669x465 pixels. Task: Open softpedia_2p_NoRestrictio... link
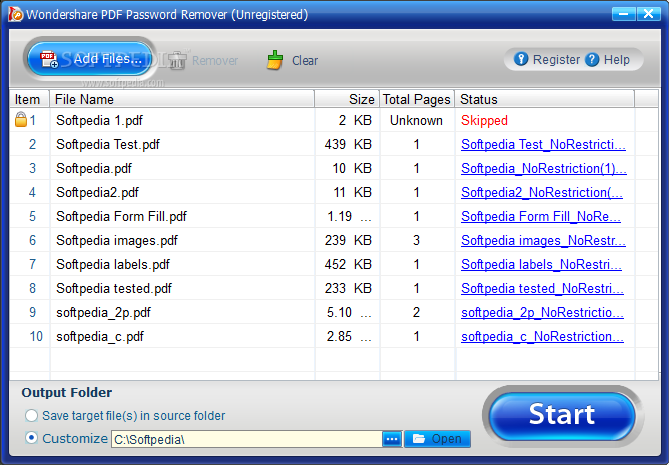point(542,313)
